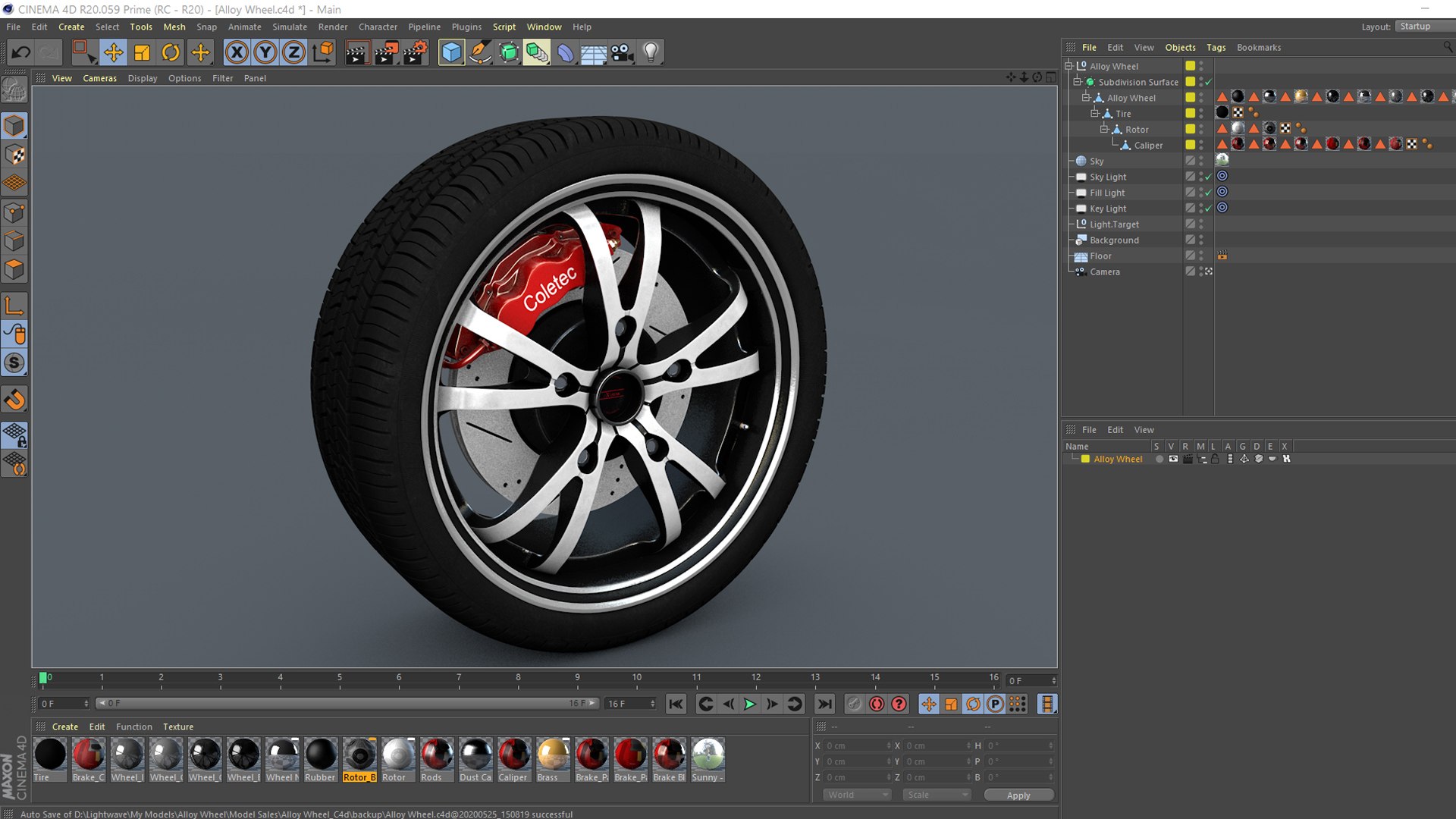Collapse the Alloy Wheel root tree node
Screen dimensions: 1456x819
1068,66
